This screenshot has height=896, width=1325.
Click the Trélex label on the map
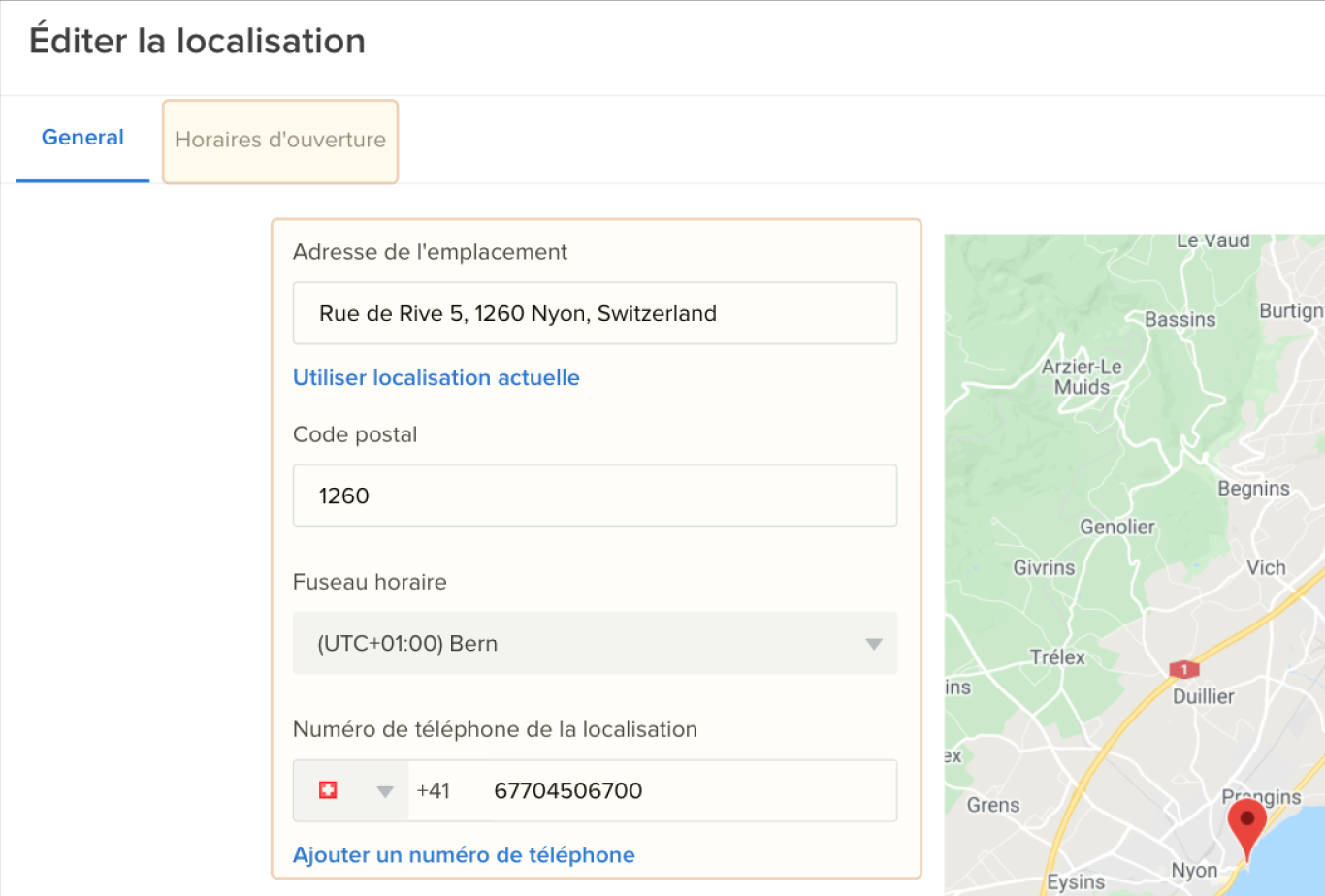tap(1057, 656)
